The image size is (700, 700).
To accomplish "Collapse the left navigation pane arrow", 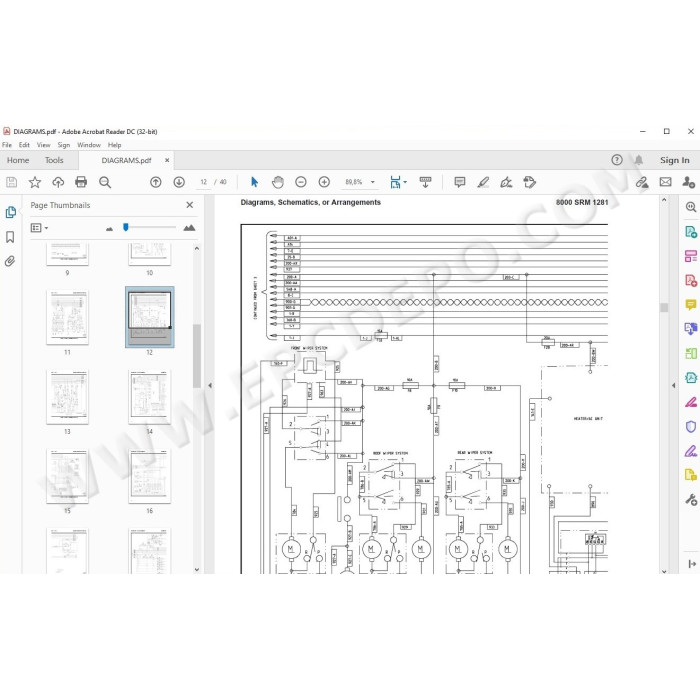I will point(210,385).
